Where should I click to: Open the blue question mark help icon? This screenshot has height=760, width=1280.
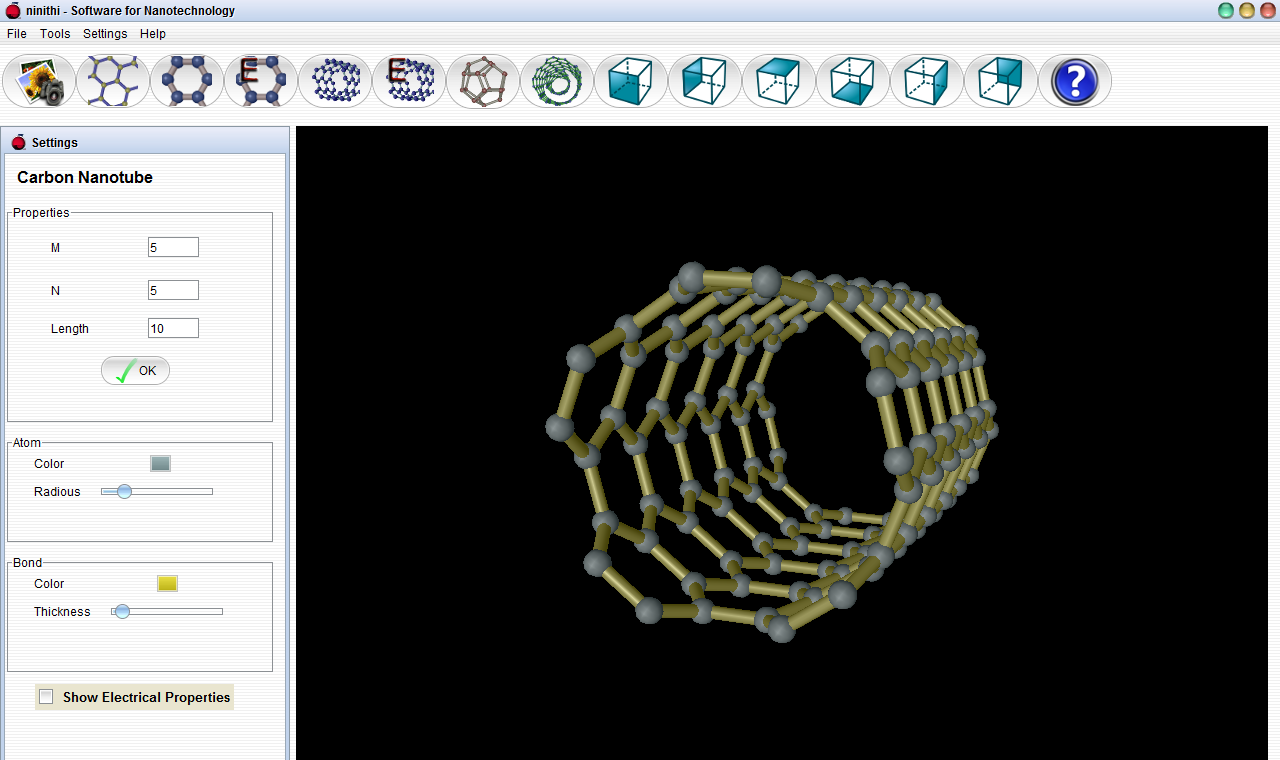(x=1075, y=81)
